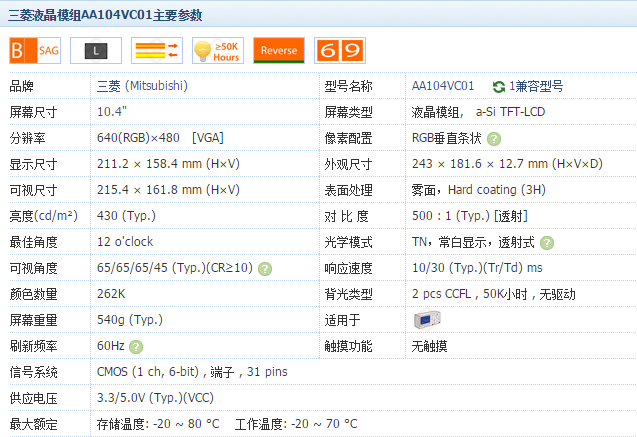Click the 背光类型 row label
This screenshot has width=637, height=437.
click(349, 294)
